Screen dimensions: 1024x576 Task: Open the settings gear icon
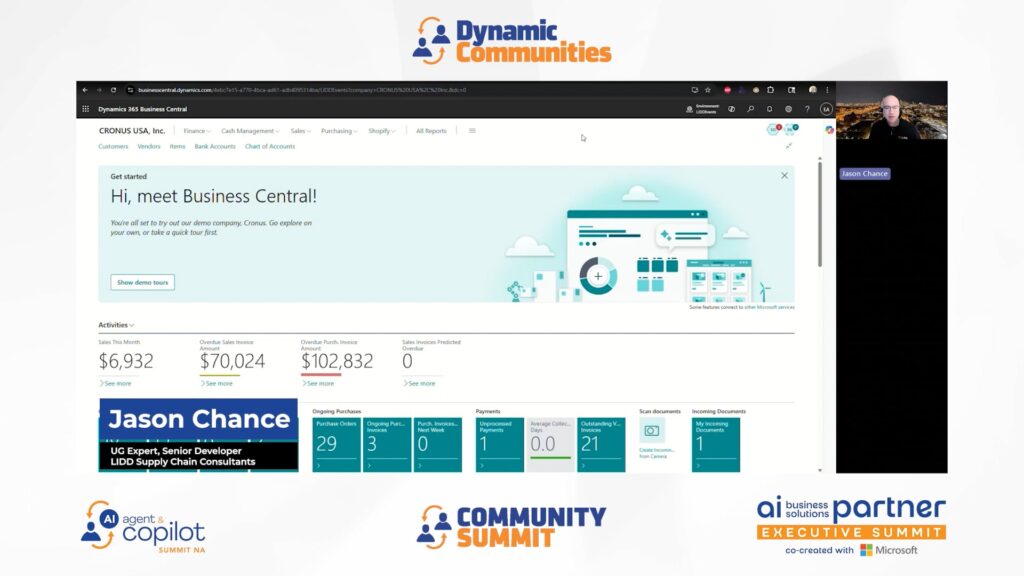click(x=788, y=109)
